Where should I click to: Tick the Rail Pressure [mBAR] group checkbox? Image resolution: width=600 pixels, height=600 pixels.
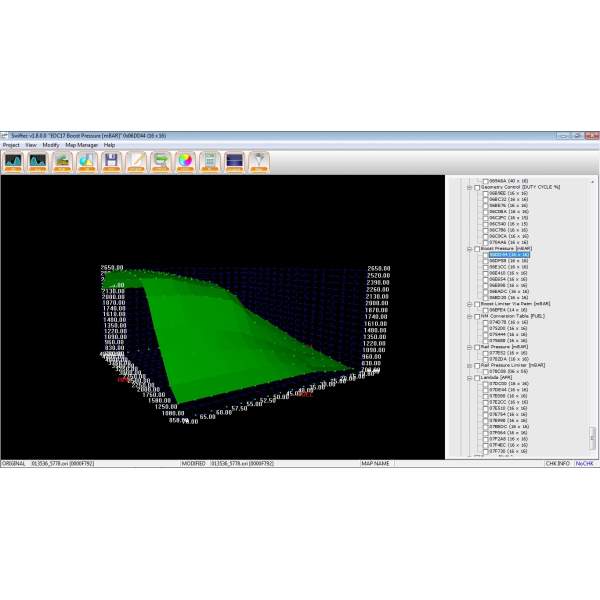click(477, 347)
